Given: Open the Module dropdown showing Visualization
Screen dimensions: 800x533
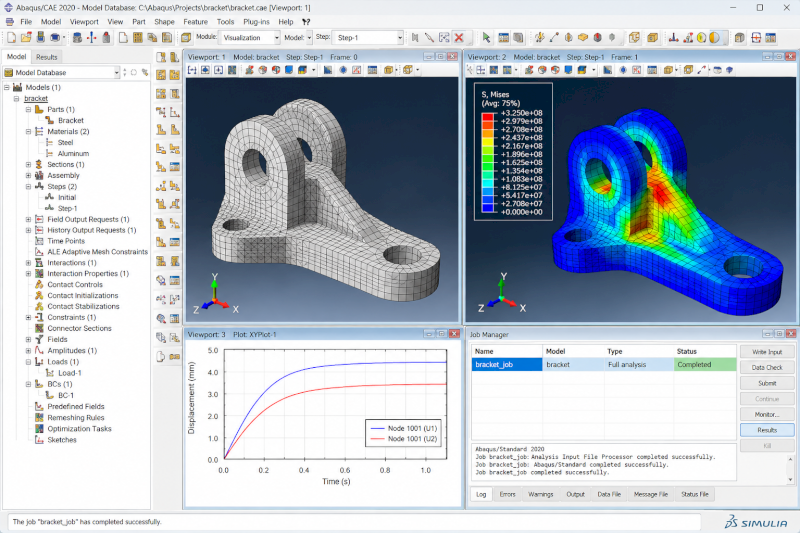Looking at the screenshot, I should point(251,37).
